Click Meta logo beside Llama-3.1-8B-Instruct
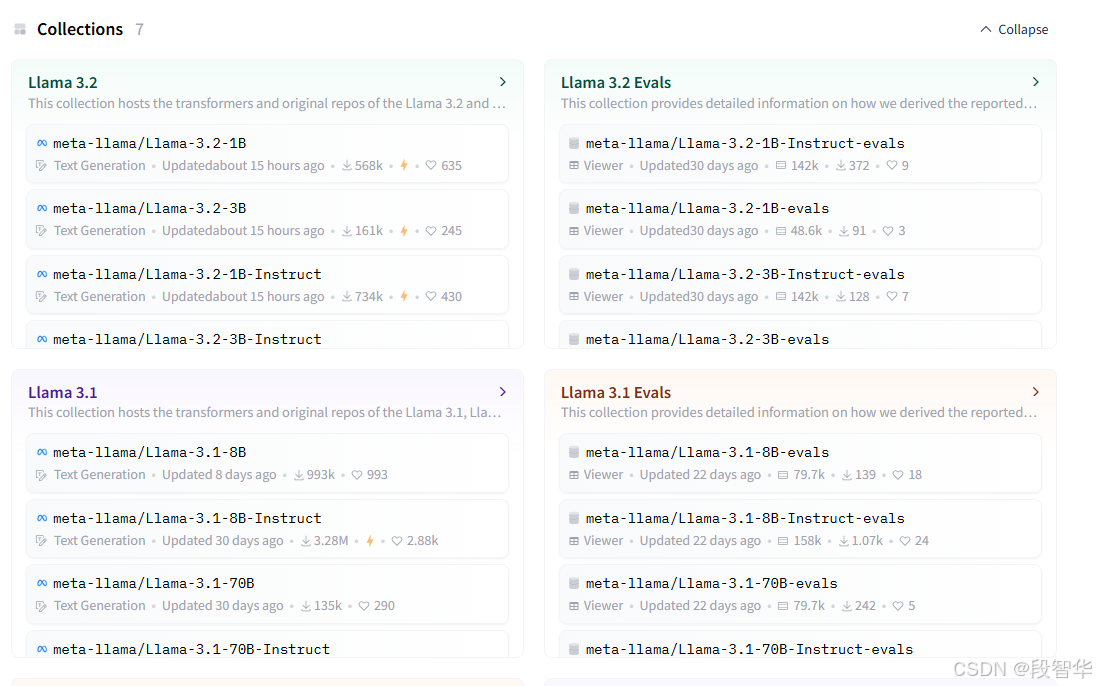 click(x=42, y=518)
